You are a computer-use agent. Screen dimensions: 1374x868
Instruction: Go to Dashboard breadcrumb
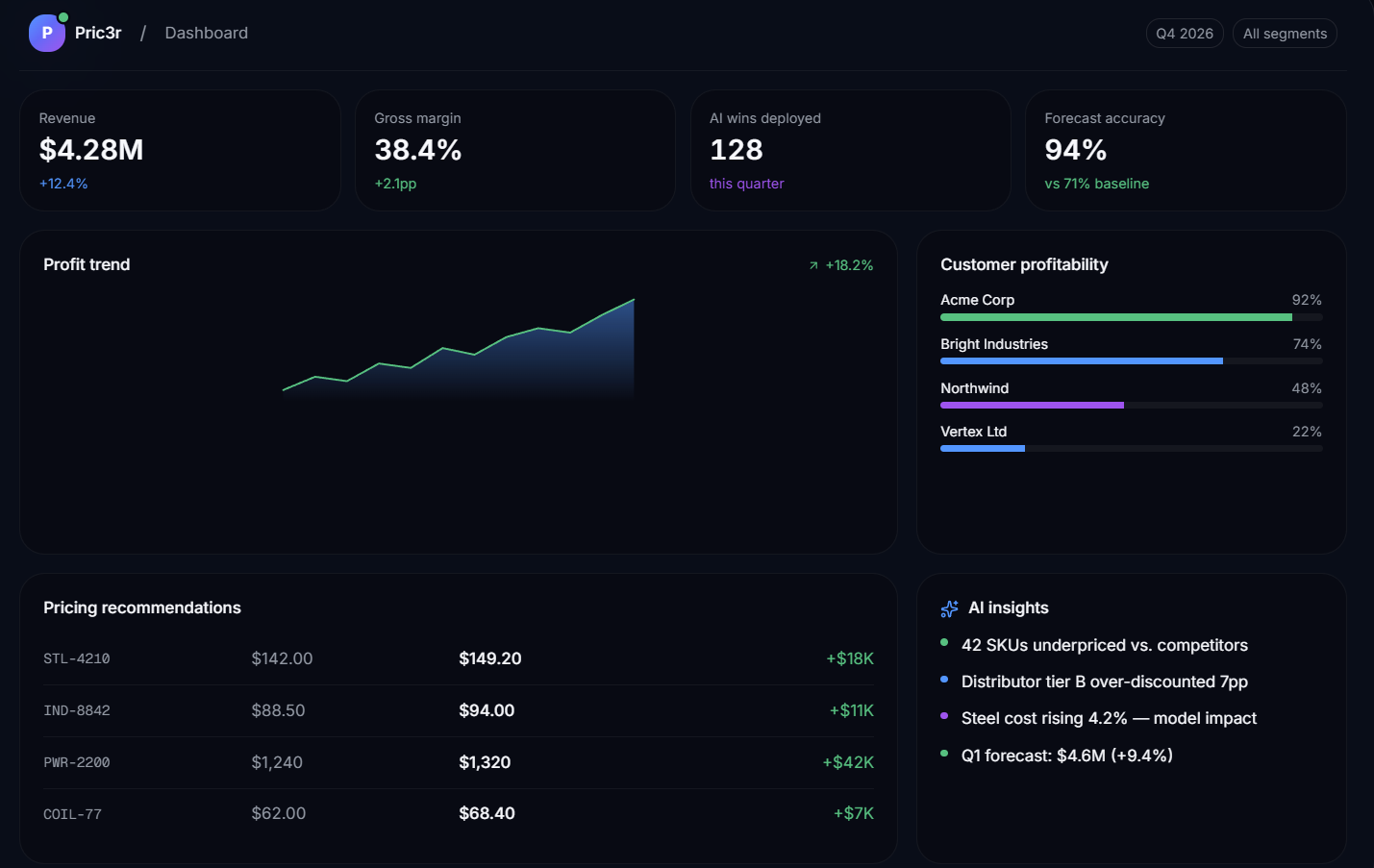pyautogui.click(x=207, y=33)
